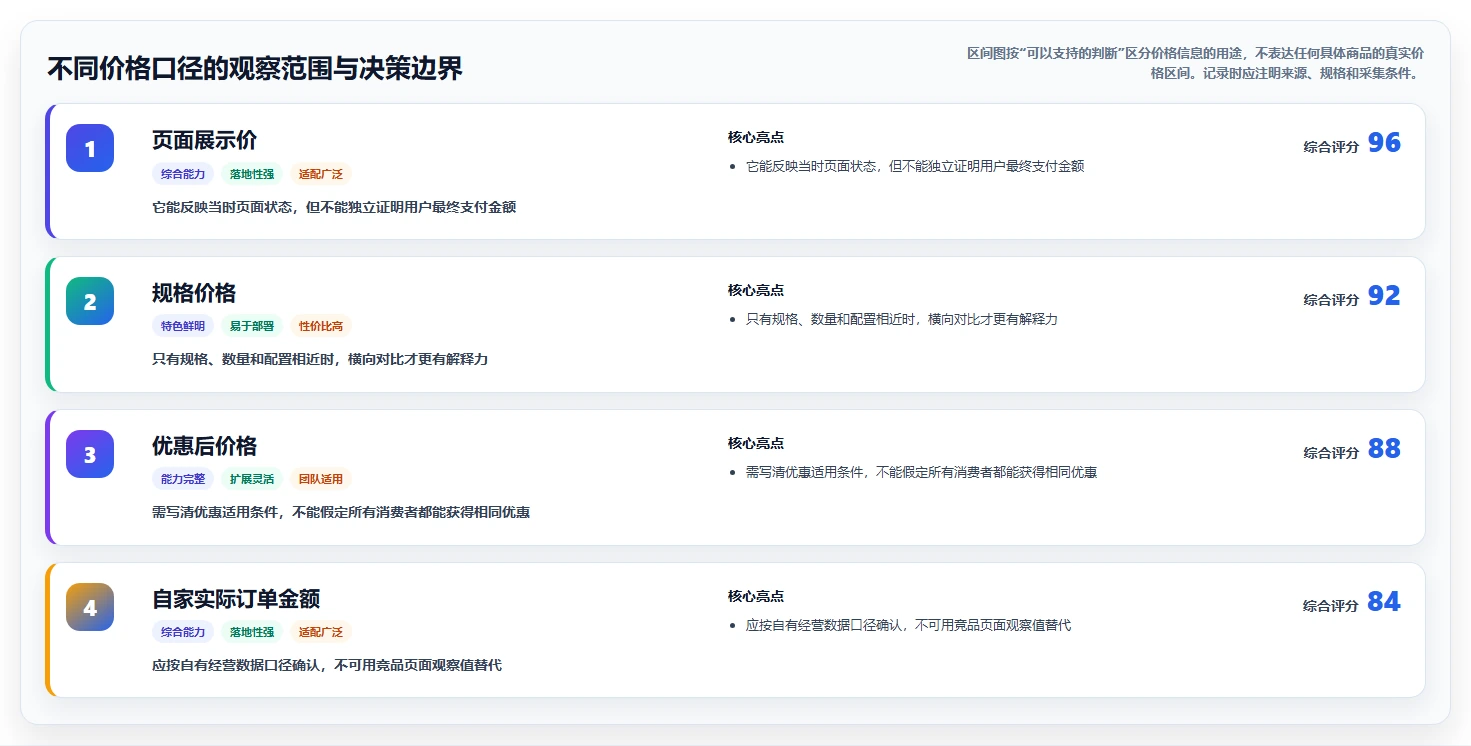Click the header note starting with 区间图按
Screen dimensions: 1471x746
(1195, 63)
